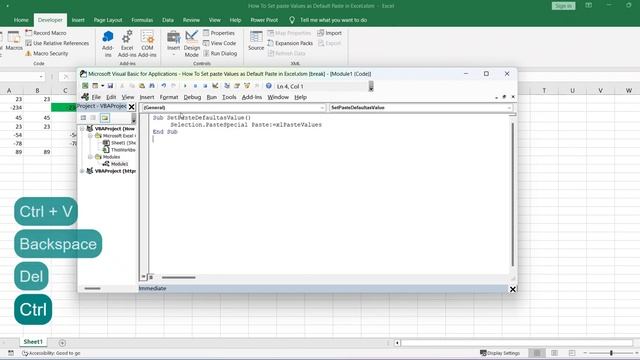Switch to Page Break Preview in status bar
Viewport: 640px width, 360px height.
(x=572, y=353)
